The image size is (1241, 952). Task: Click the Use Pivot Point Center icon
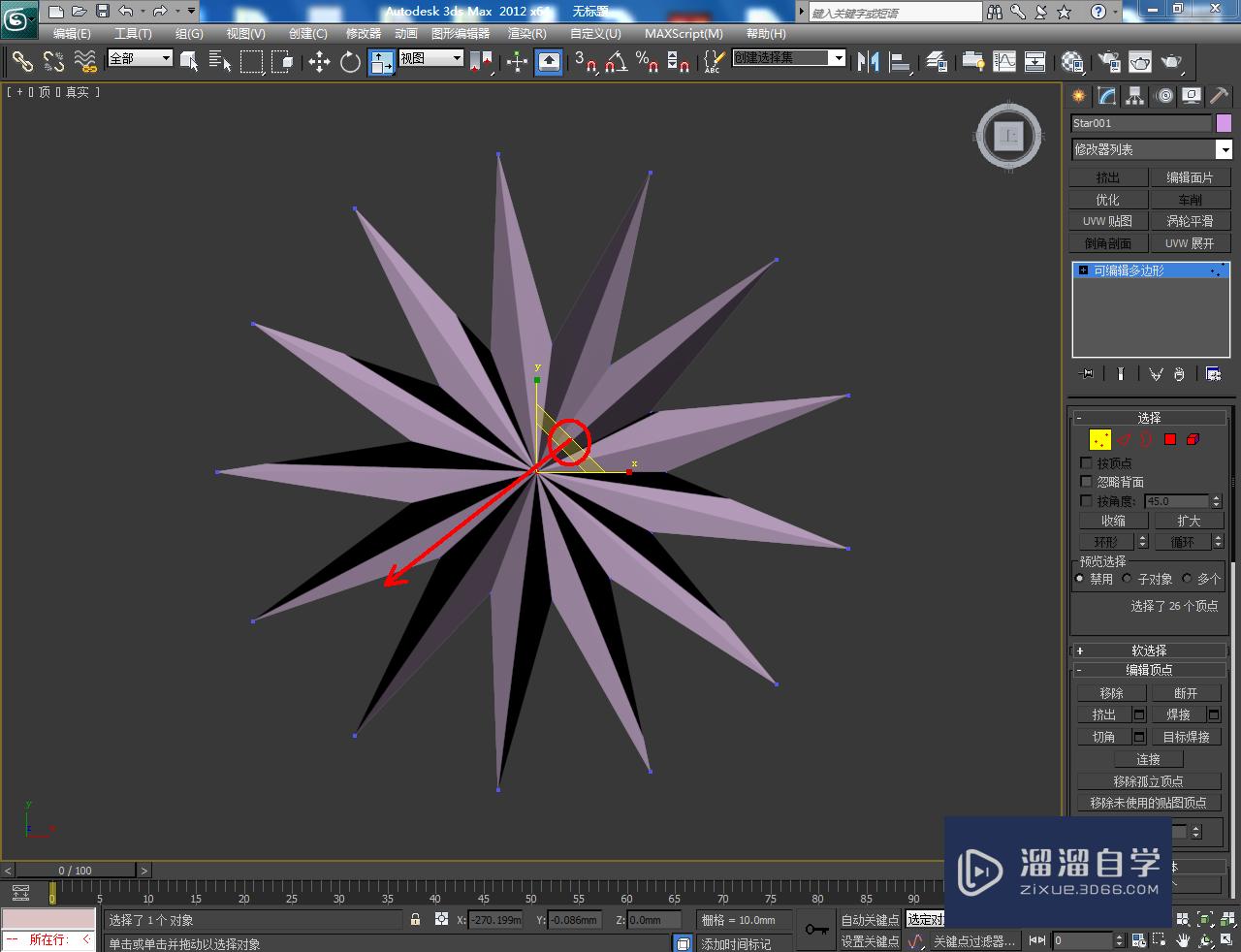coord(481,62)
